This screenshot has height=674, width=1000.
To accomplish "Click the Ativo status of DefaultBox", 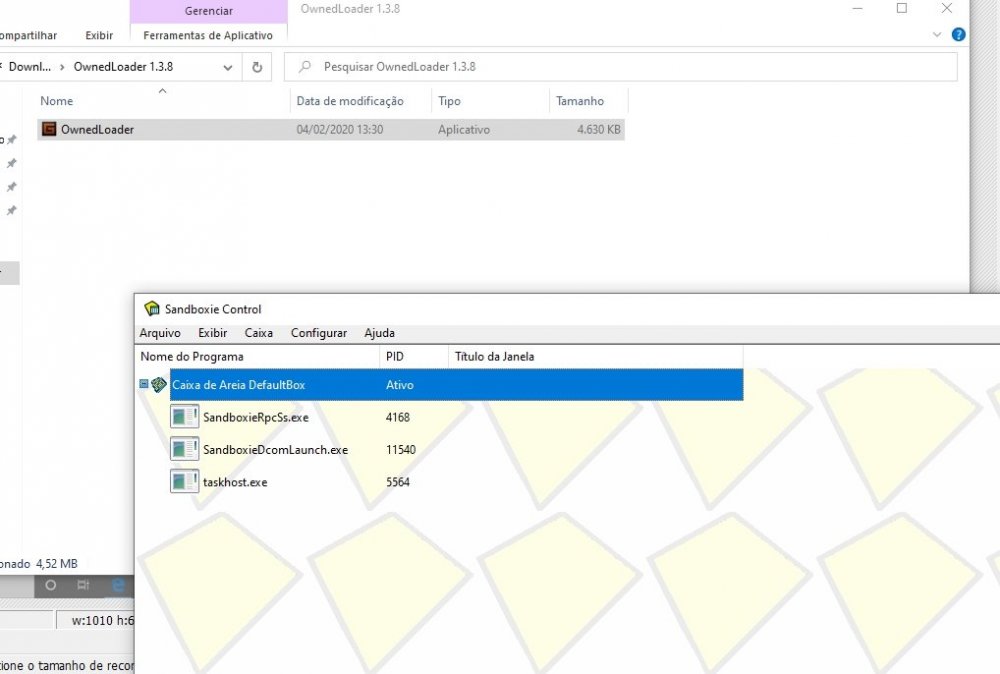I will coord(400,385).
